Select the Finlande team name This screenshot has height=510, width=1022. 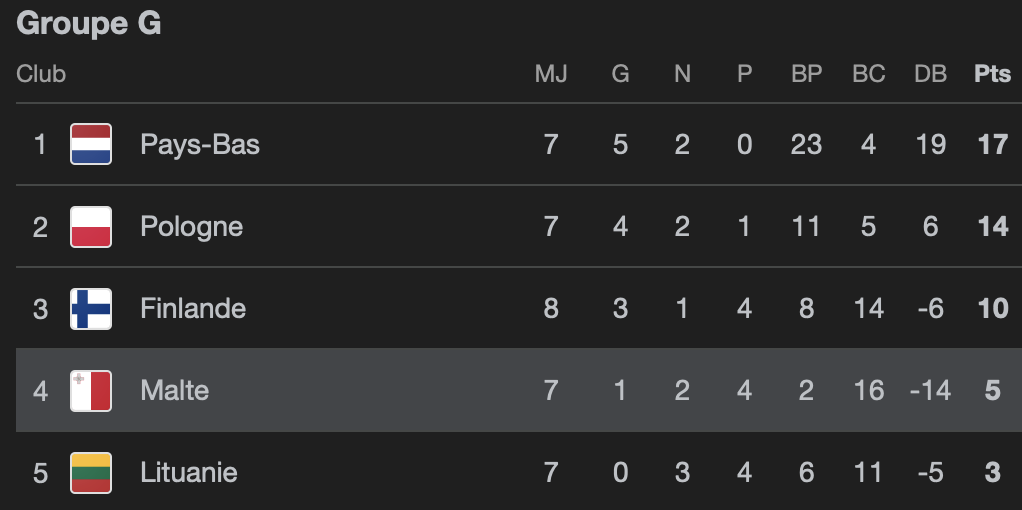point(193,308)
